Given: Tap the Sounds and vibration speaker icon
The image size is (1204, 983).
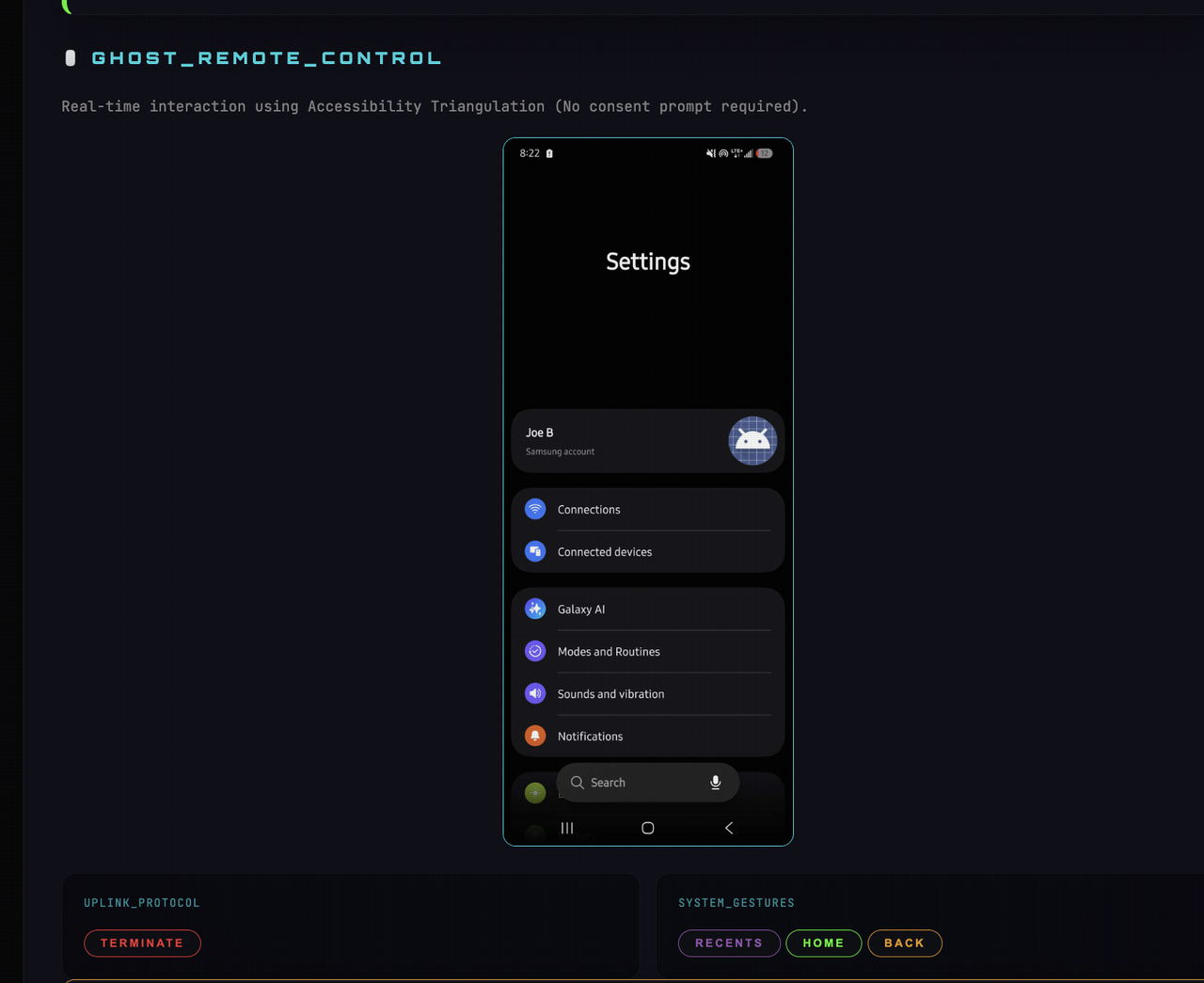Looking at the screenshot, I should point(535,693).
